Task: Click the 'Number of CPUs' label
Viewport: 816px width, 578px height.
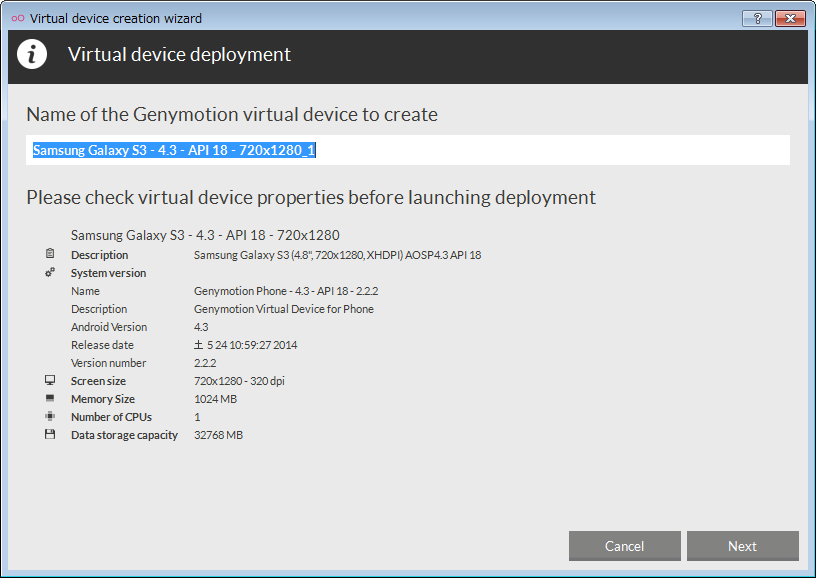Action: (x=111, y=417)
